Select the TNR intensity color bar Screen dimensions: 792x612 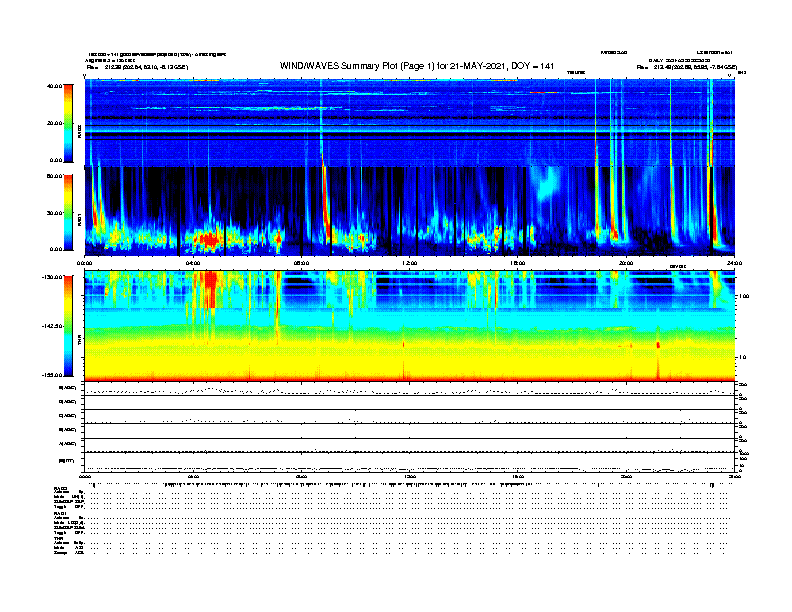click(x=68, y=326)
